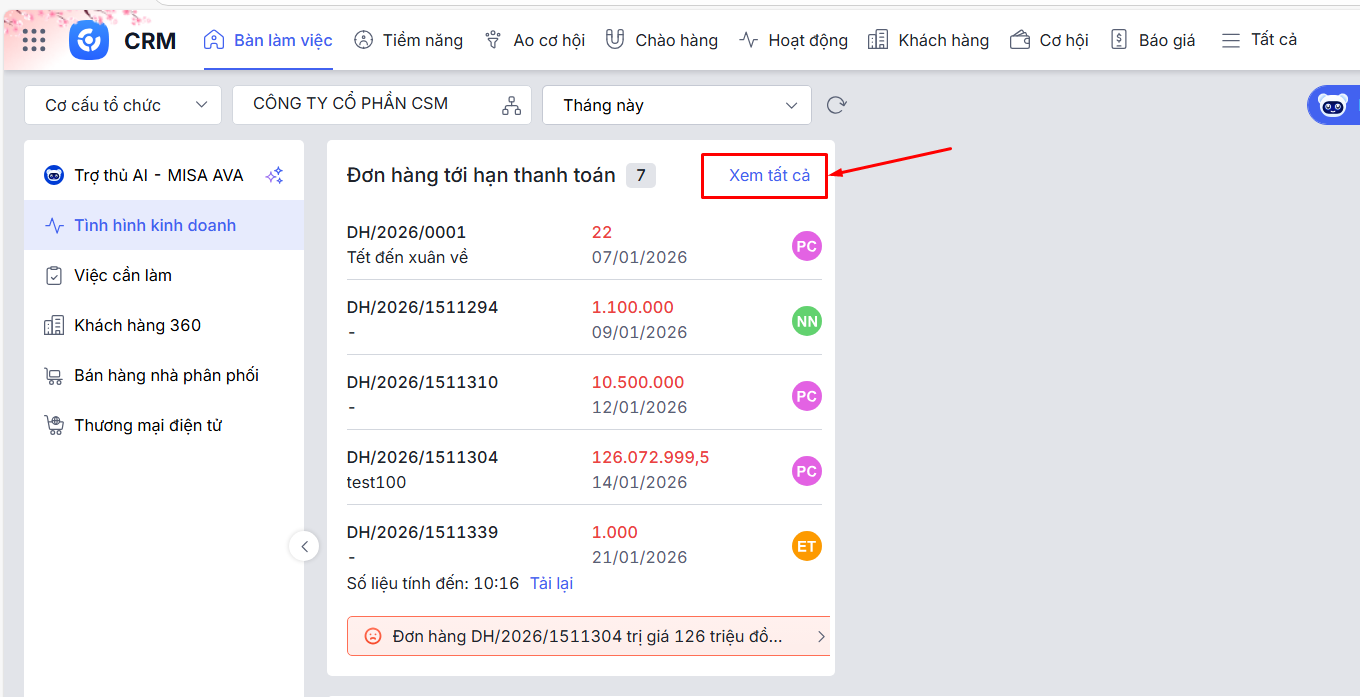Expand the Cơ cấu tổ chức dropdown
Viewport: 1360px width, 697px height.
[123, 105]
